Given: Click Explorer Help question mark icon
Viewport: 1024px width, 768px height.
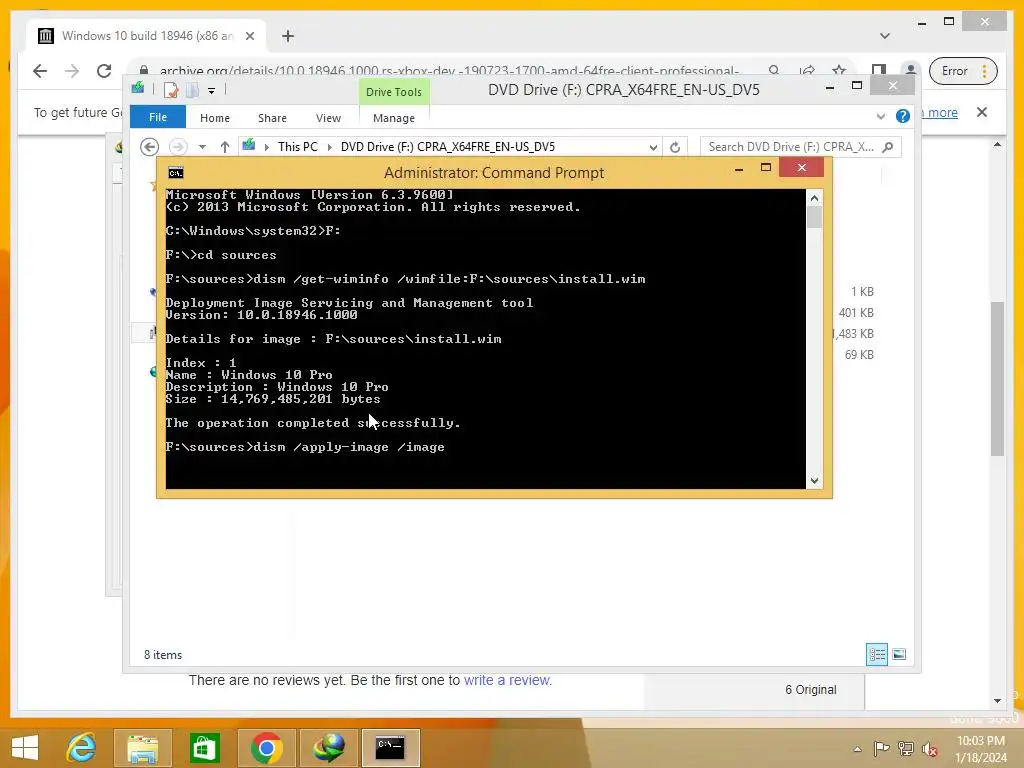Looking at the screenshot, I should click(x=903, y=116).
